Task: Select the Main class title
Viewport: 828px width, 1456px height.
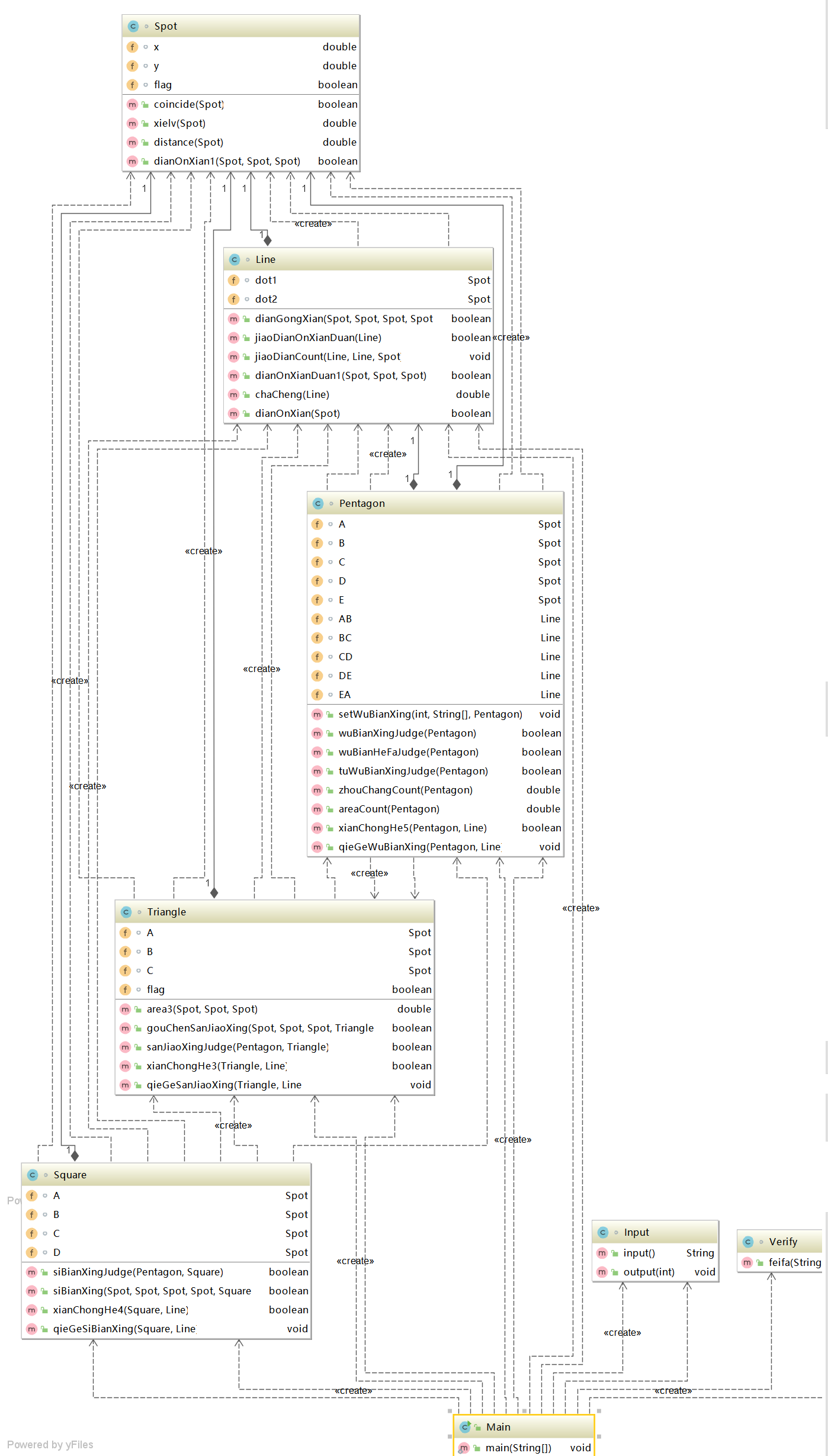Action: point(498,1427)
